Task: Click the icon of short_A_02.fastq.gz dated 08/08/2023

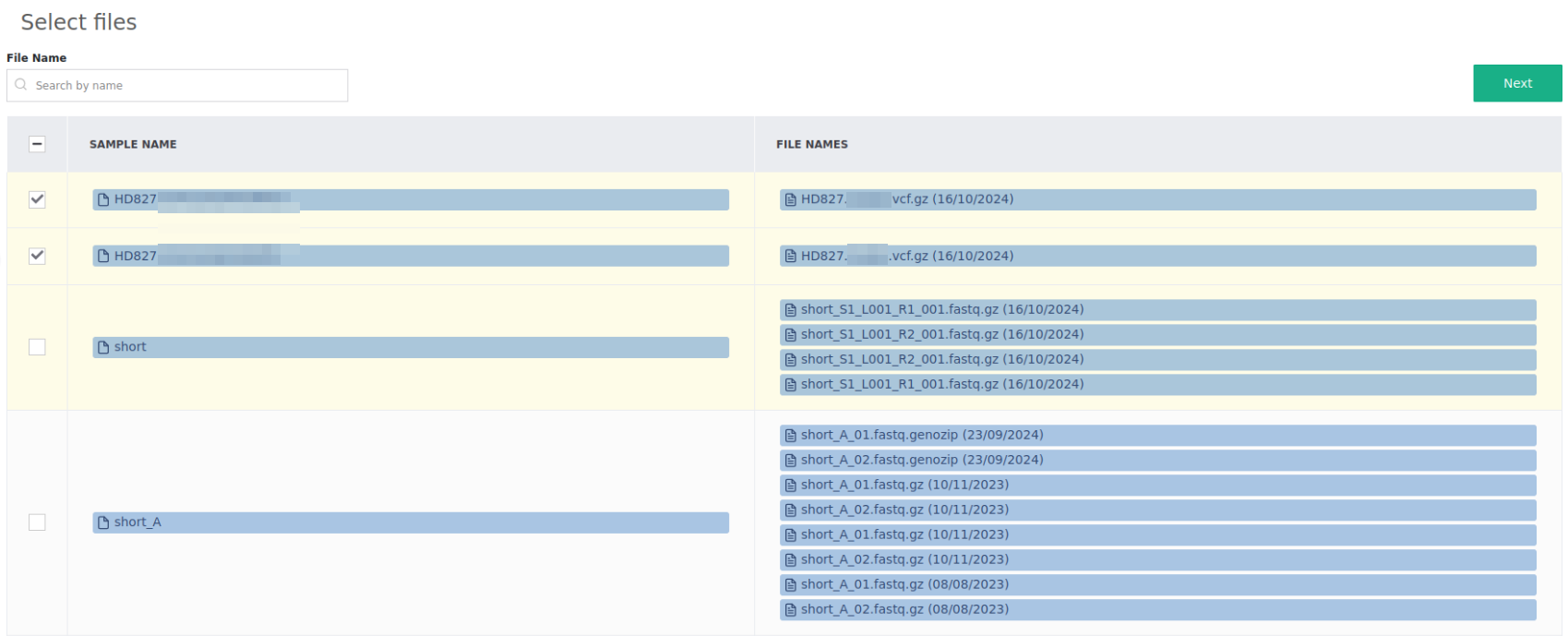Action: click(x=790, y=610)
